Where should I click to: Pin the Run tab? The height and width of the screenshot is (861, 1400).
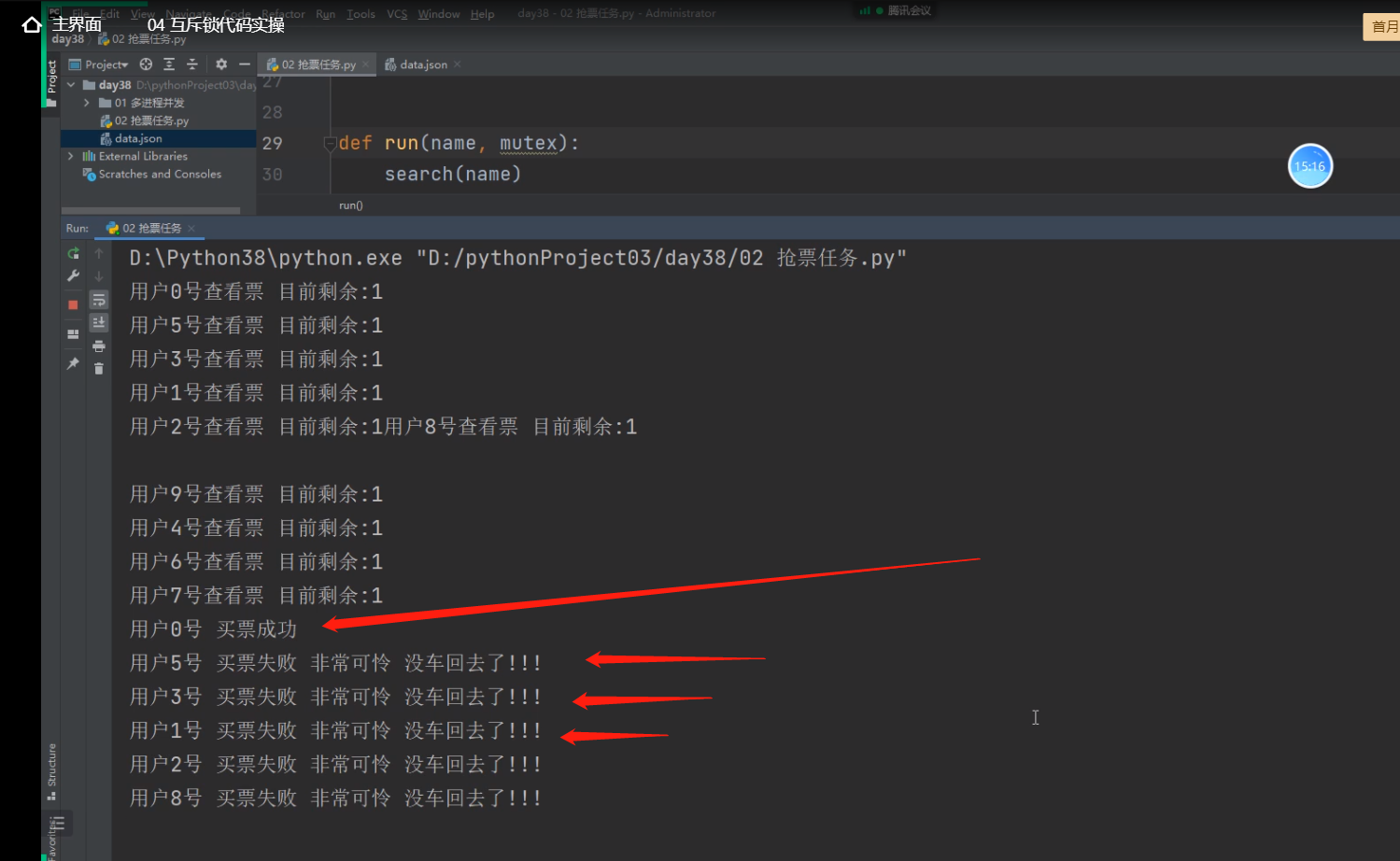coord(73,363)
